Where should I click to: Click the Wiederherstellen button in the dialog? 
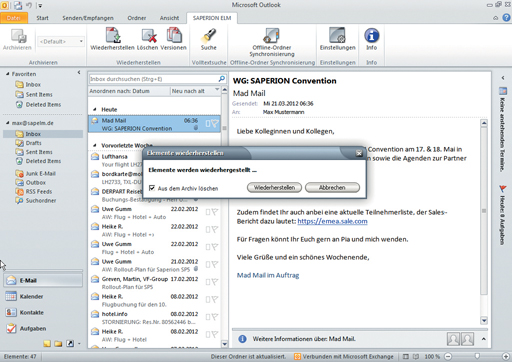[274, 188]
